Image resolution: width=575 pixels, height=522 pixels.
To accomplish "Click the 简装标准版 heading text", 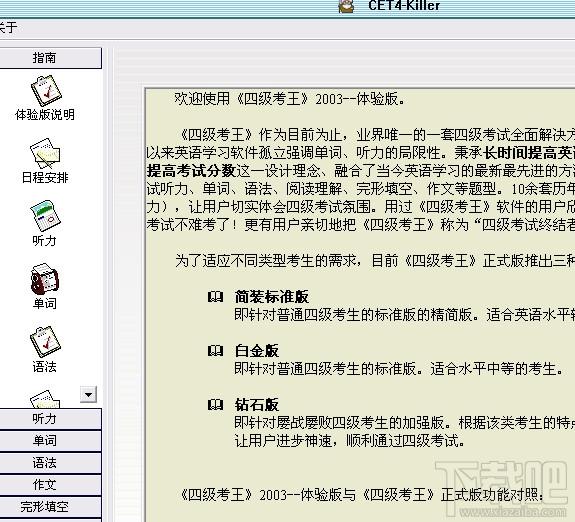I will (272, 297).
